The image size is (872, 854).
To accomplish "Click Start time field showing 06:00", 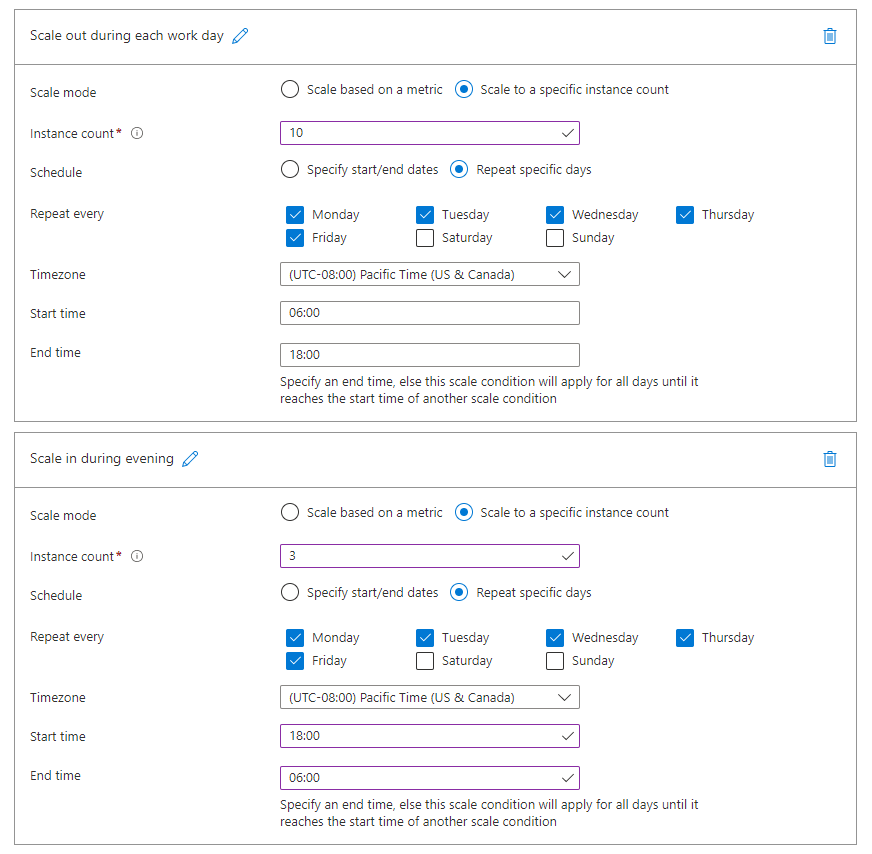I will pyautogui.click(x=430, y=313).
